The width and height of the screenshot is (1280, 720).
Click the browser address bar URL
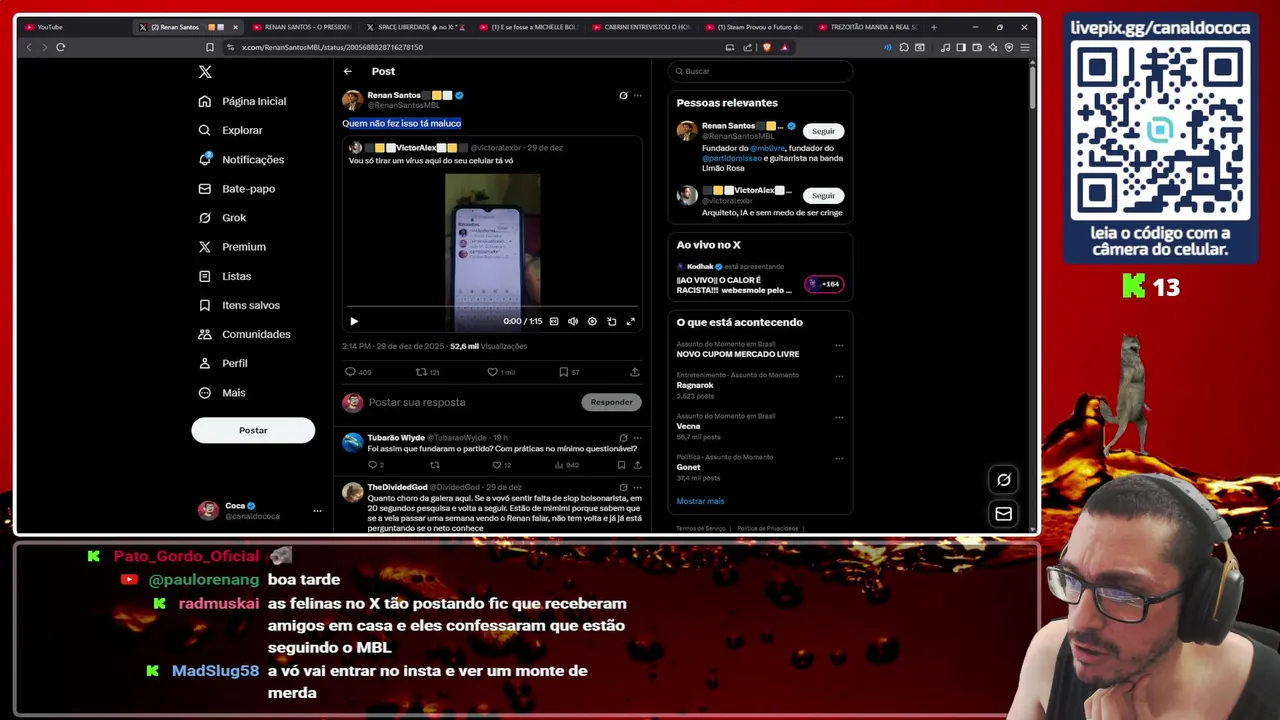click(332, 47)
